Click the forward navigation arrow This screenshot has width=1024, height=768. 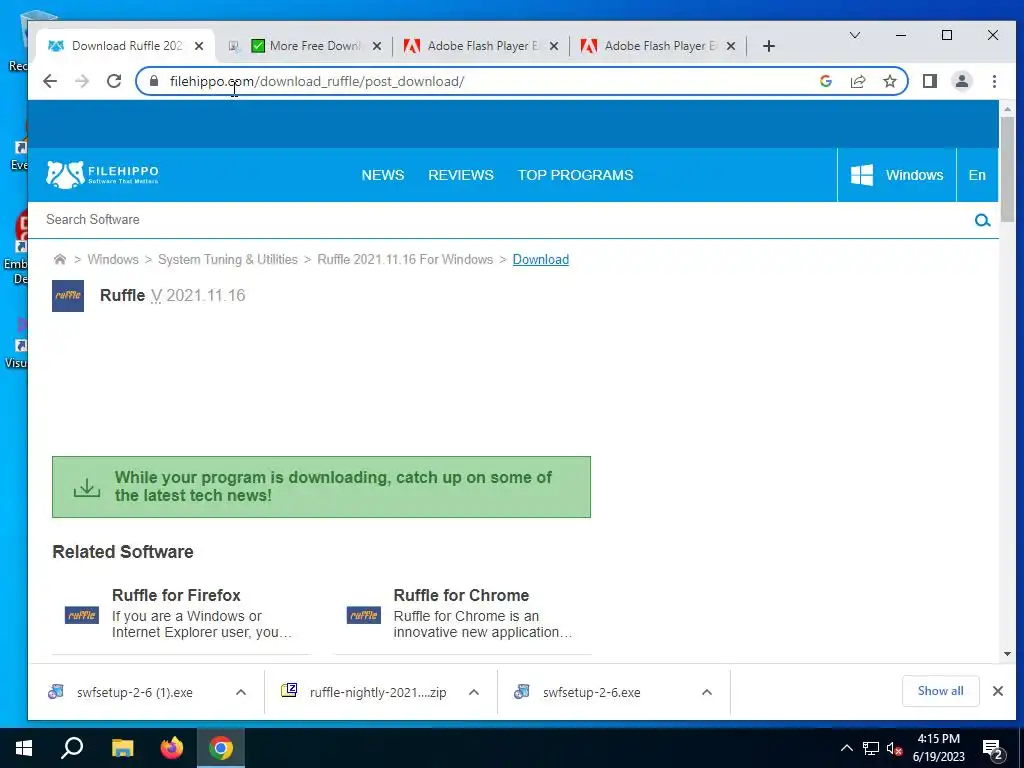click(x=82, y=81)
